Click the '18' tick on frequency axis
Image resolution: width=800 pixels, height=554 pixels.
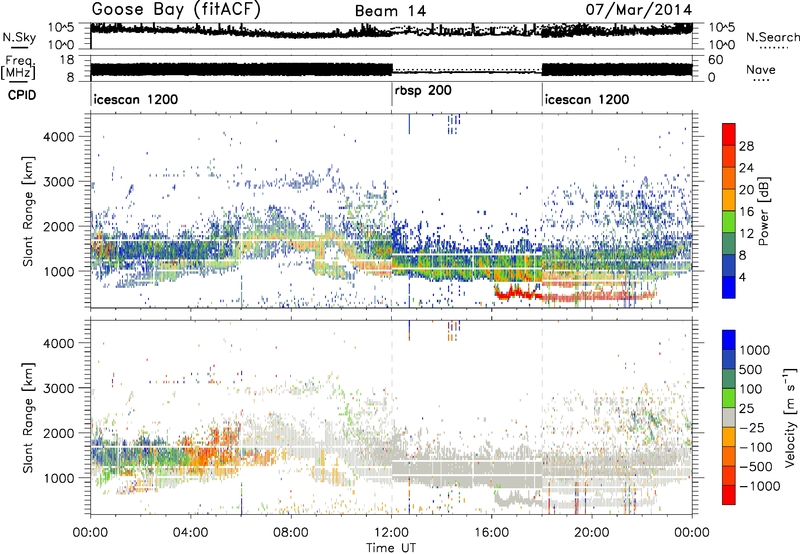67,60
